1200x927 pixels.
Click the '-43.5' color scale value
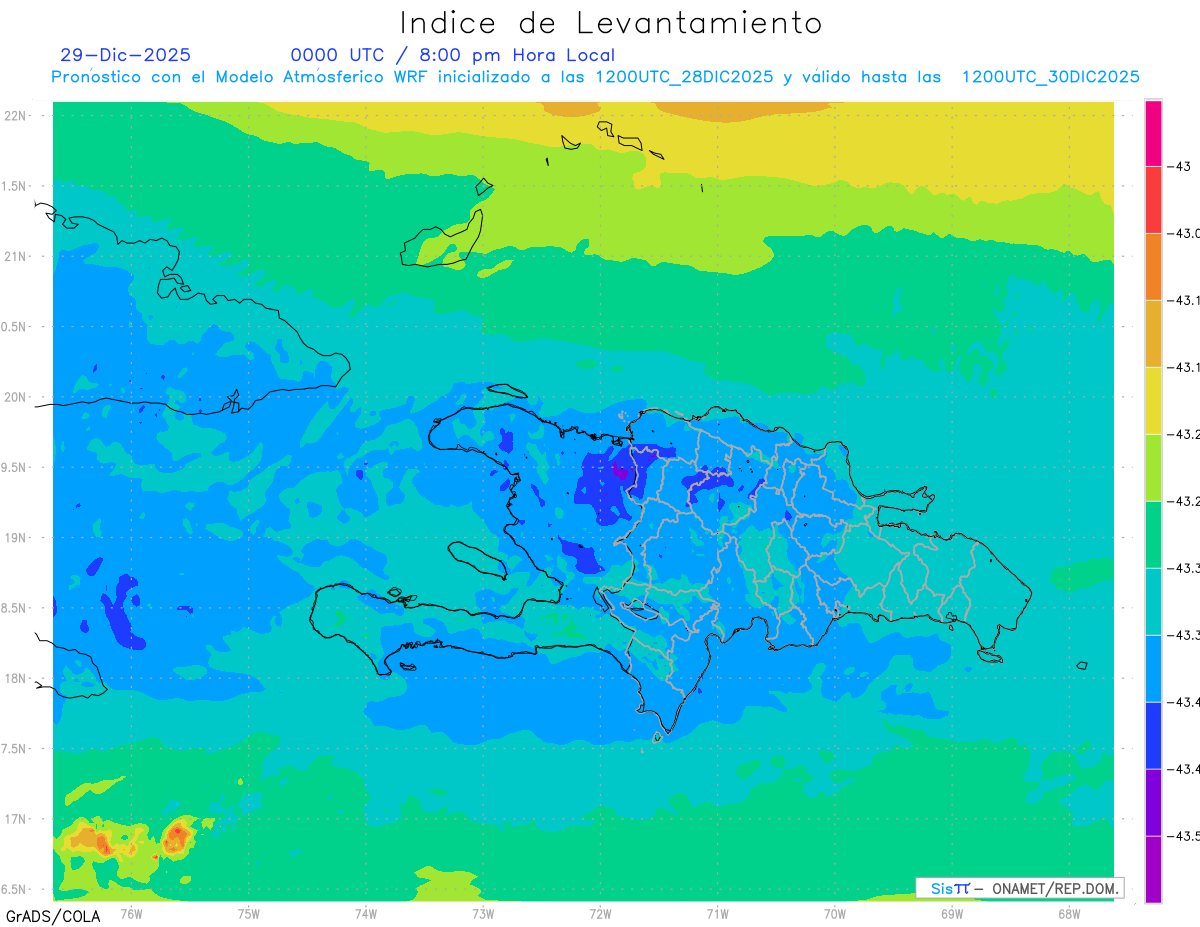coord(1186,836)
